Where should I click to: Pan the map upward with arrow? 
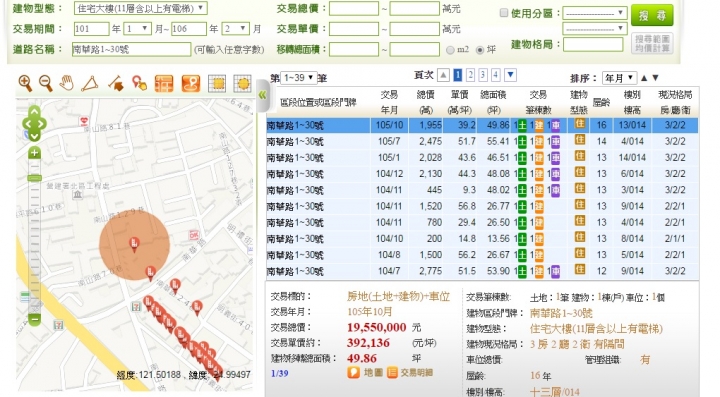[34, 111]
